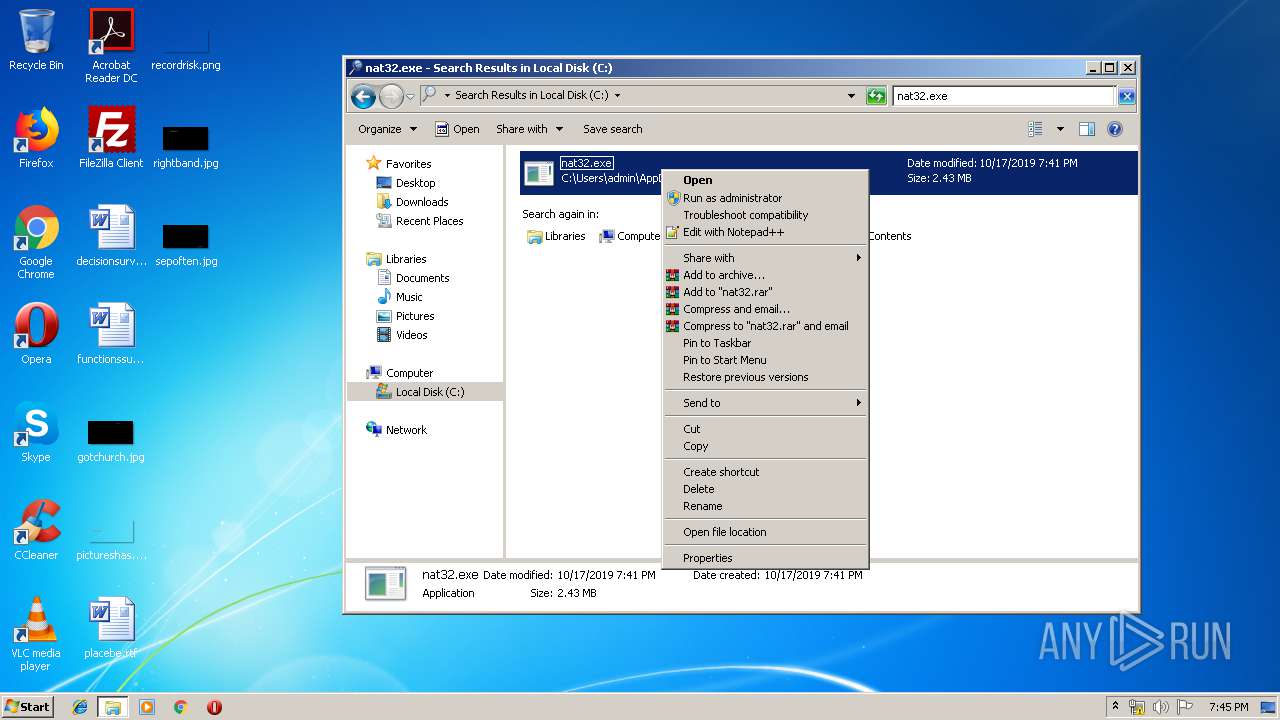Choose Open in the context menu

pos(766,181)
